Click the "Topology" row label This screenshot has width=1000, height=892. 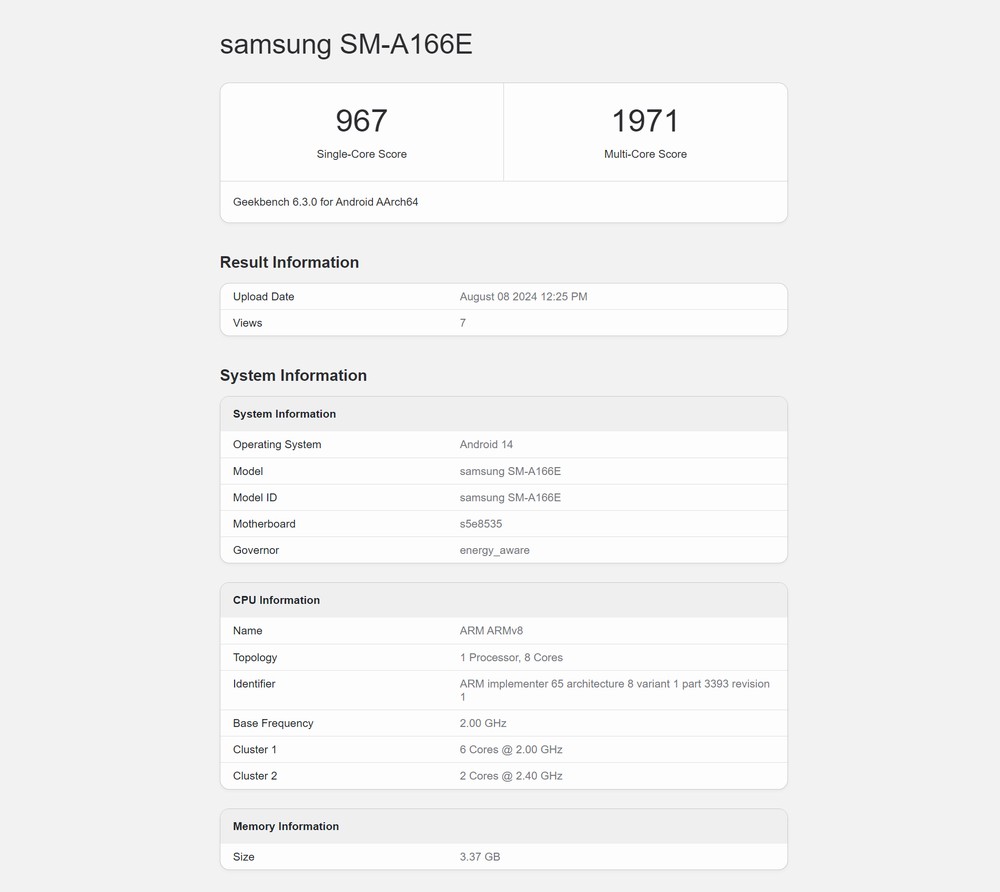(x=255, y=657)
